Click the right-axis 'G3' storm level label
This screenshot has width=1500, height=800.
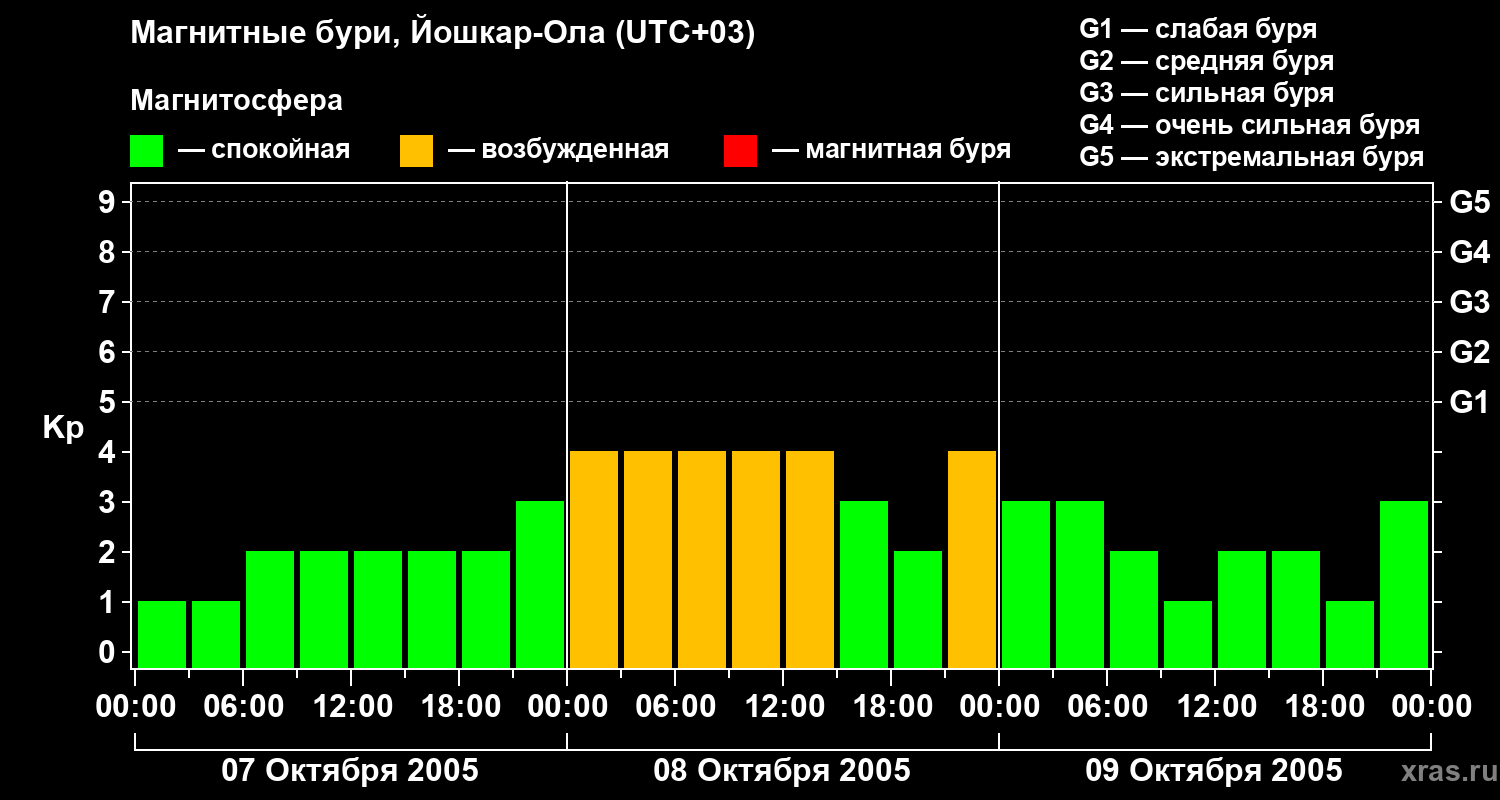pos(1470,302)
